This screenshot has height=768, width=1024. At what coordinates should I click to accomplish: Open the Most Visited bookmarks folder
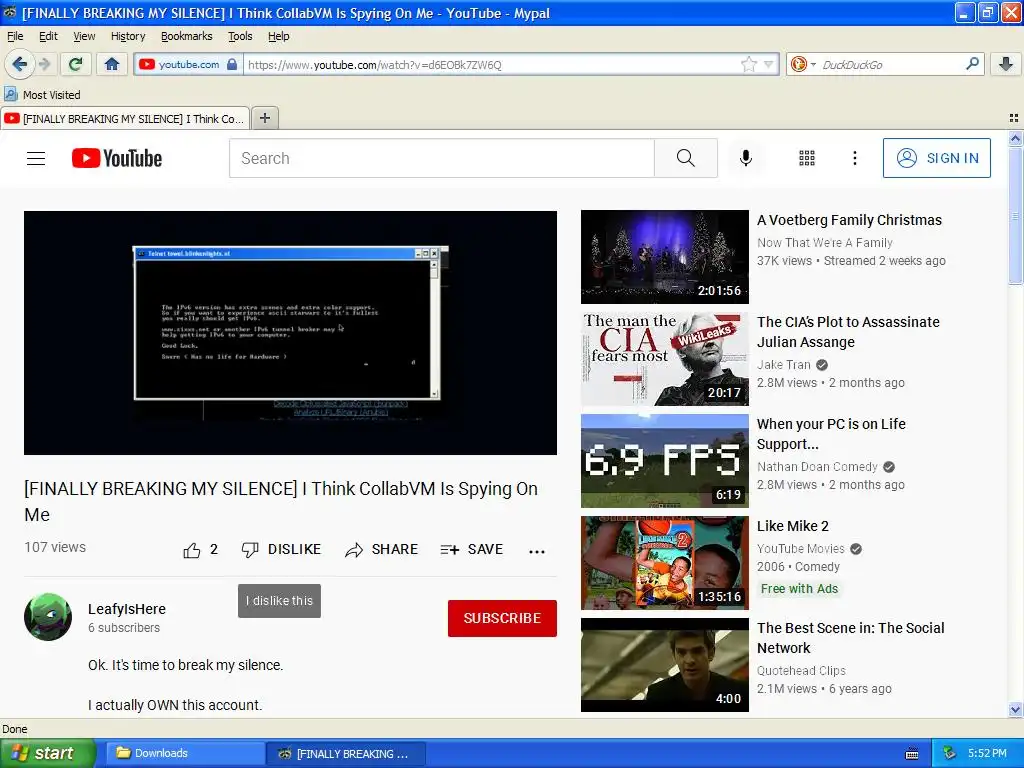[42, 95]
